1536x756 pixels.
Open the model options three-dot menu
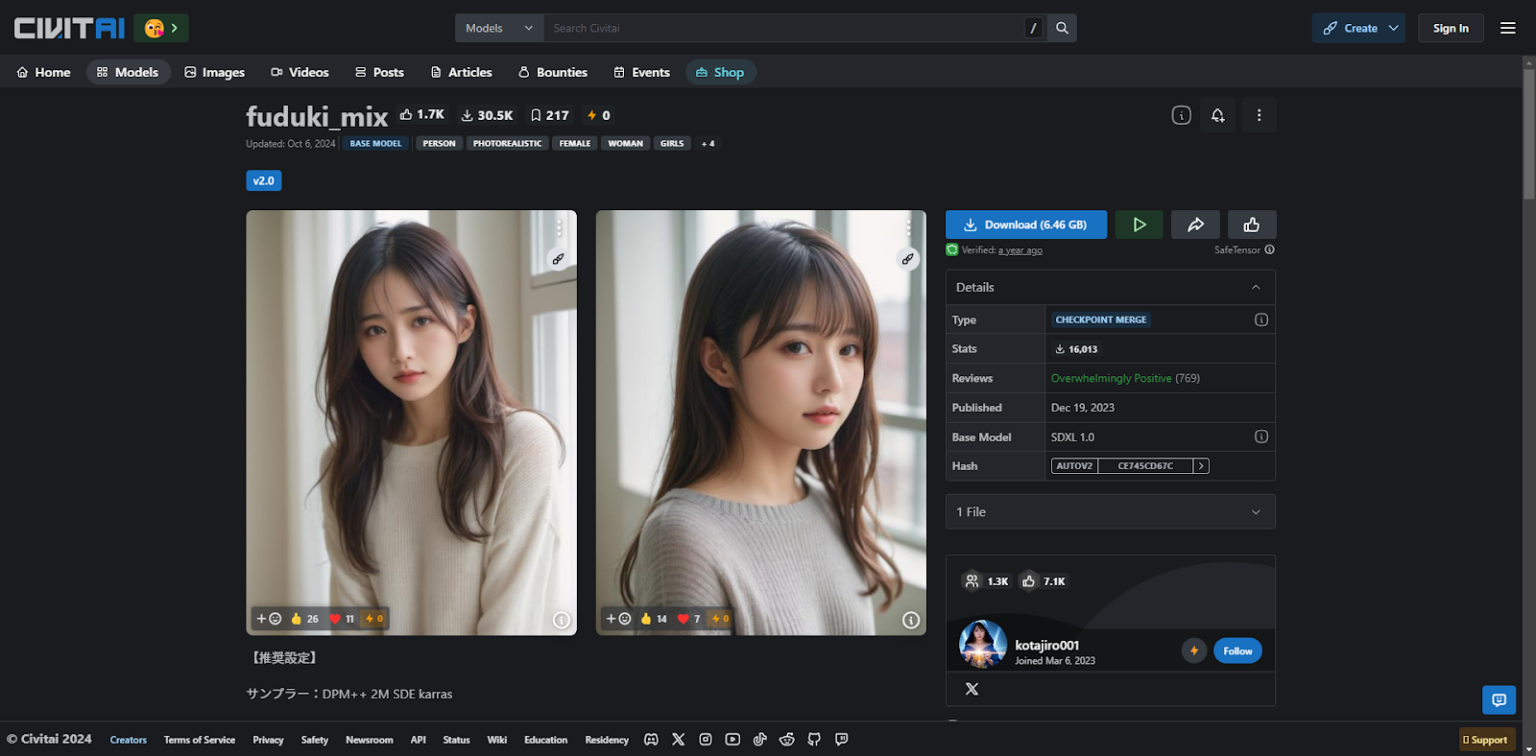point(1258,115)
